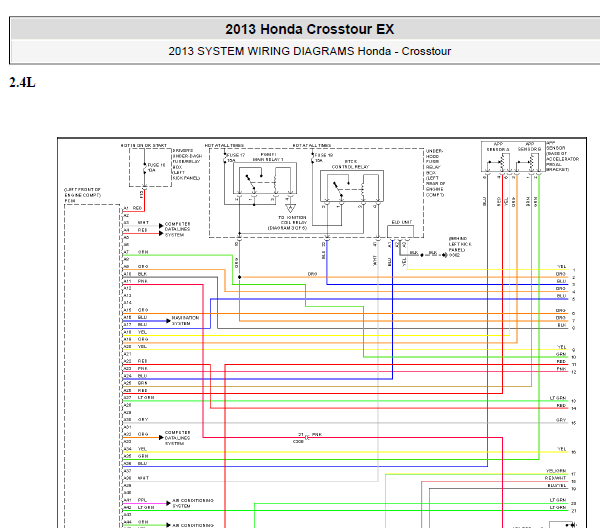Viewport: 600px width, 528px height.
Task: Select the "2013 Honda Crosstour EX" title
Action: click(x=309, y=29)
